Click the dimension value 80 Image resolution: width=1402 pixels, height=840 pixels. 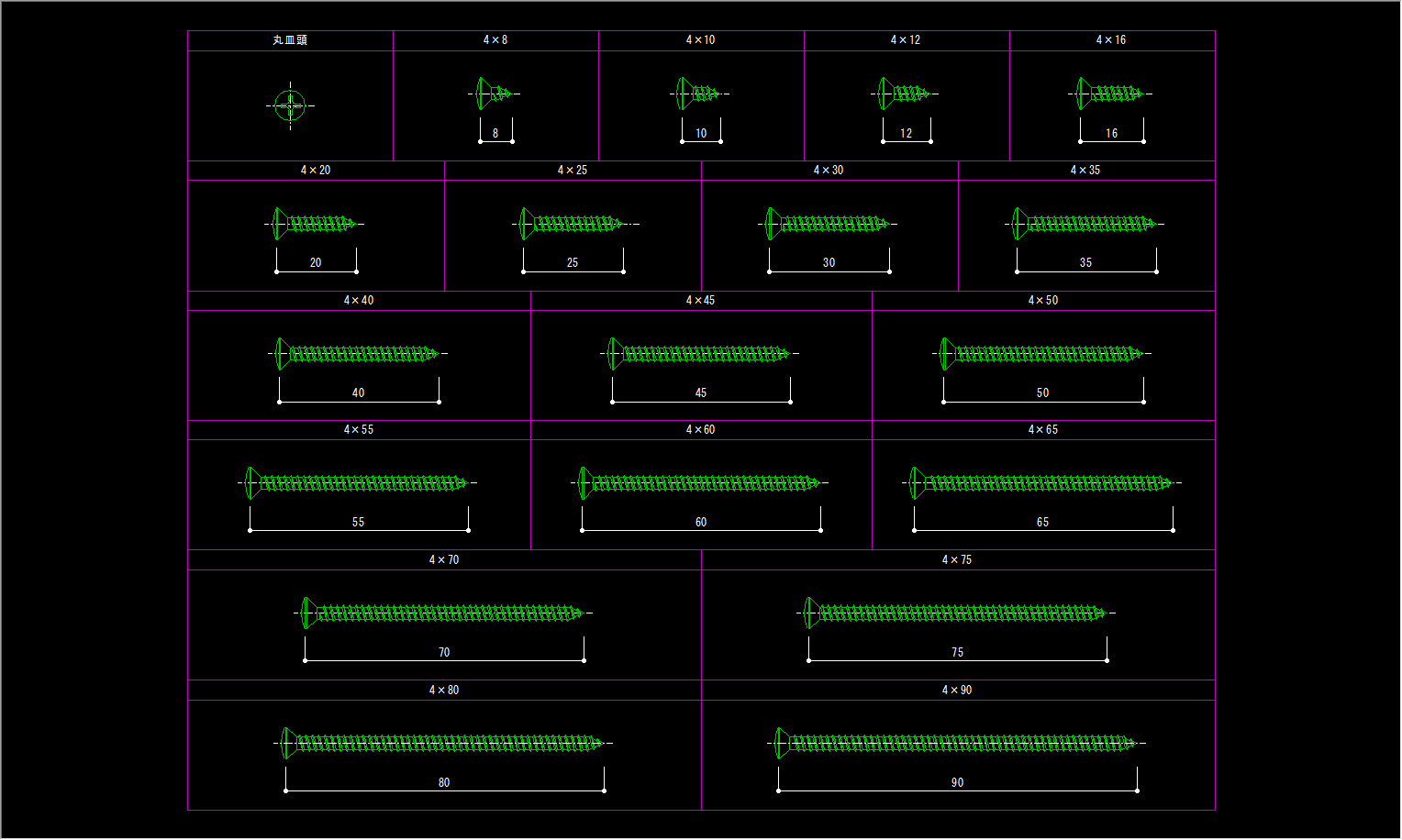click(444, 783)
